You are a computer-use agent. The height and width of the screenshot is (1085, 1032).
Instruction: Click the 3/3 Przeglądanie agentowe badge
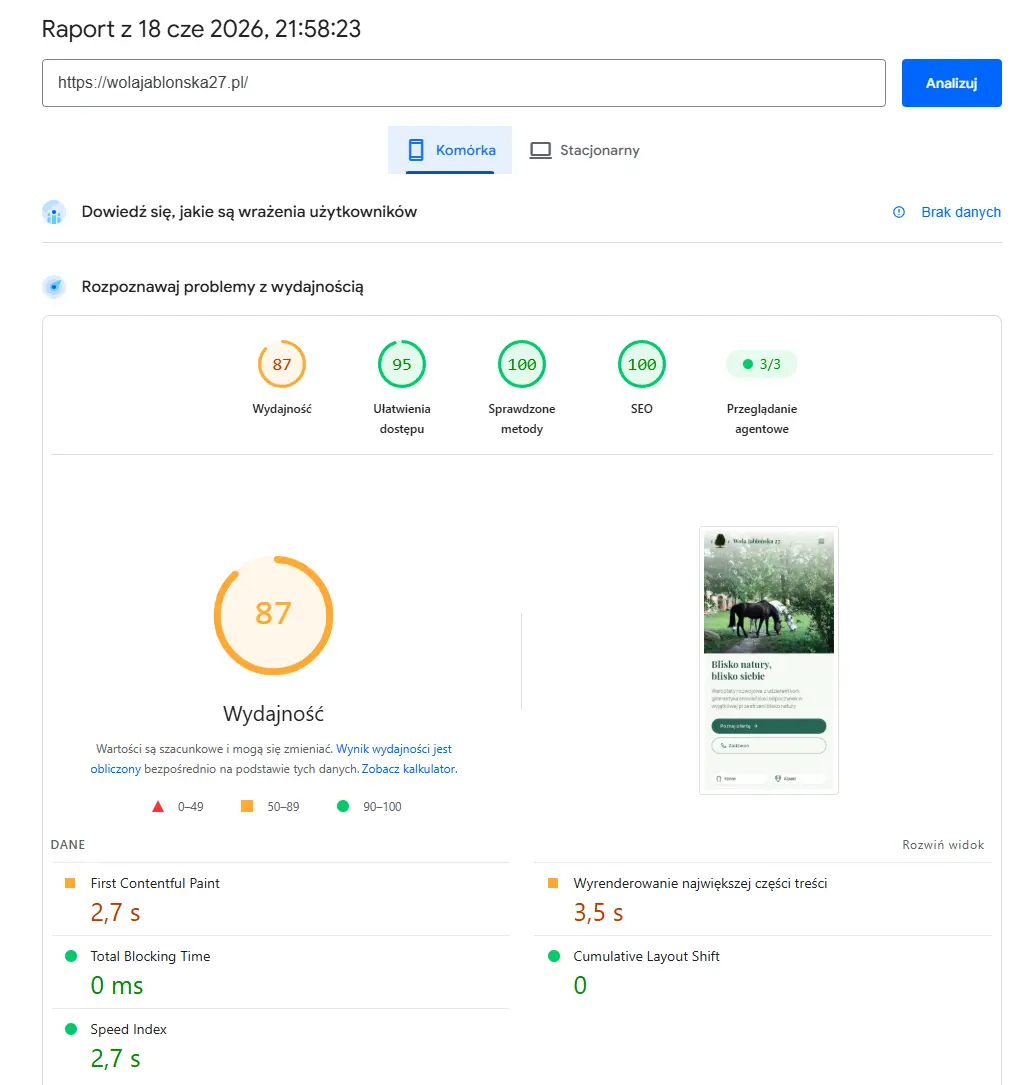point(761,364)
